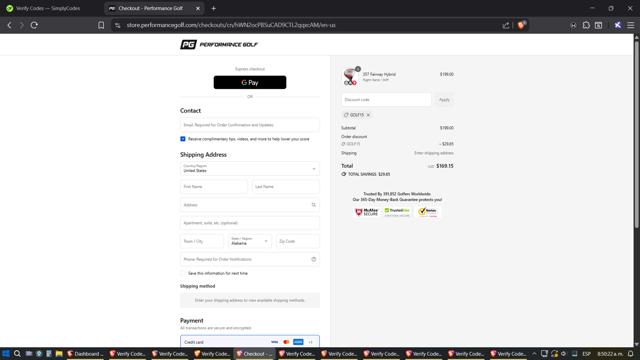Switch to the Dashboard taskbar window
The height and width of the screenshot is (360, 640).
click(x=85, y=353)
